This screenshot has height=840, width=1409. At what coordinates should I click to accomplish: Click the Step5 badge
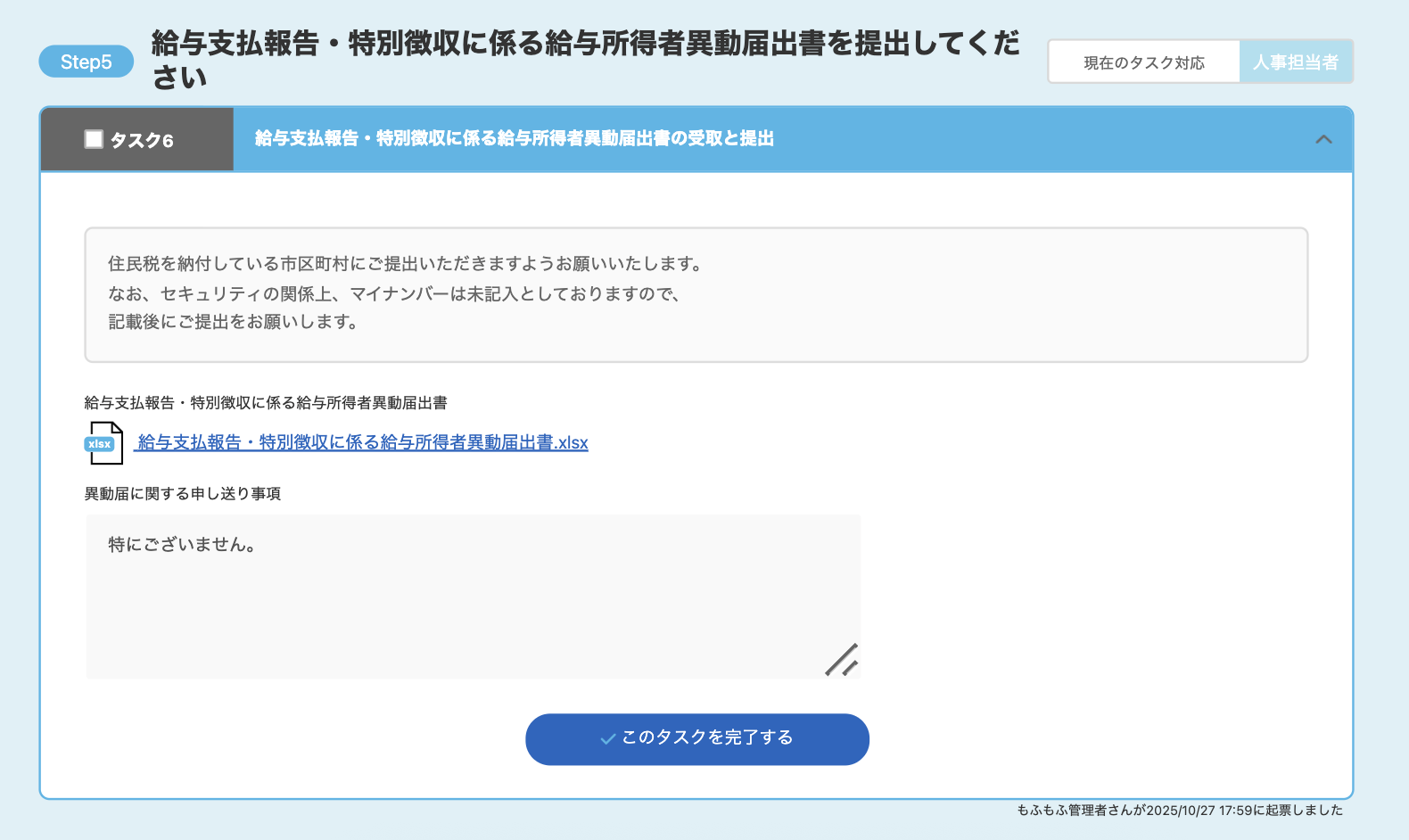tap(87, 62)
